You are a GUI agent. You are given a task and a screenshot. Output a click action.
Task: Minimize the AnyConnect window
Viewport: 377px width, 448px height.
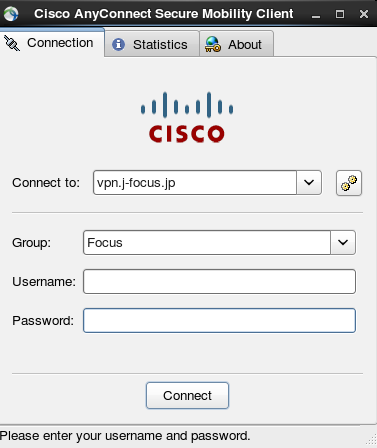coord(316,14)
